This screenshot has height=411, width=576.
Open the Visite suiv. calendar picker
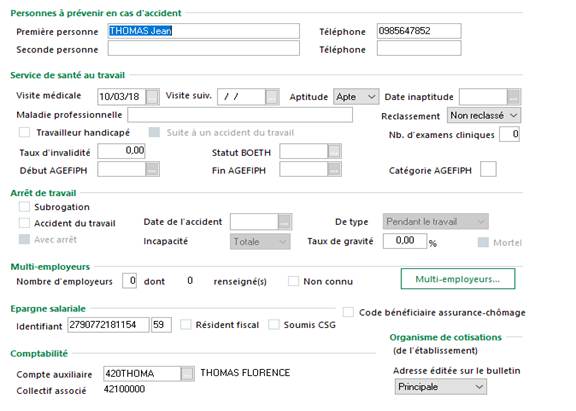(x=272, y=97)
